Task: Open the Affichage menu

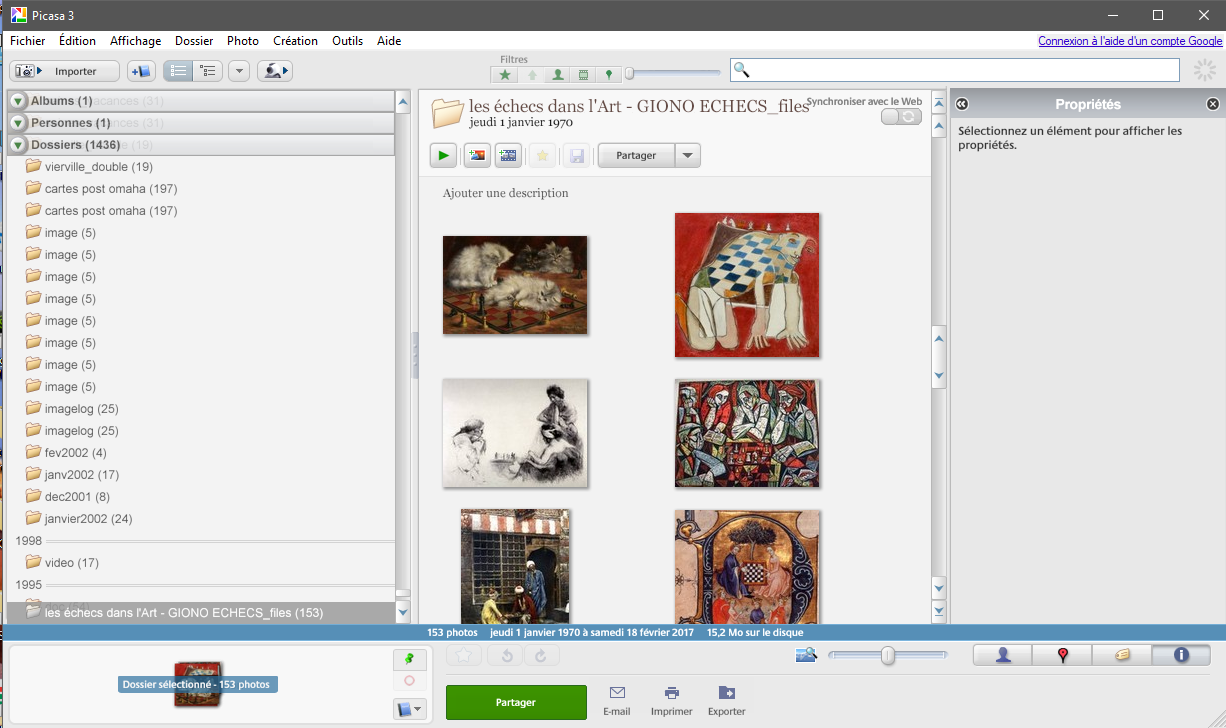Action: 135,41
